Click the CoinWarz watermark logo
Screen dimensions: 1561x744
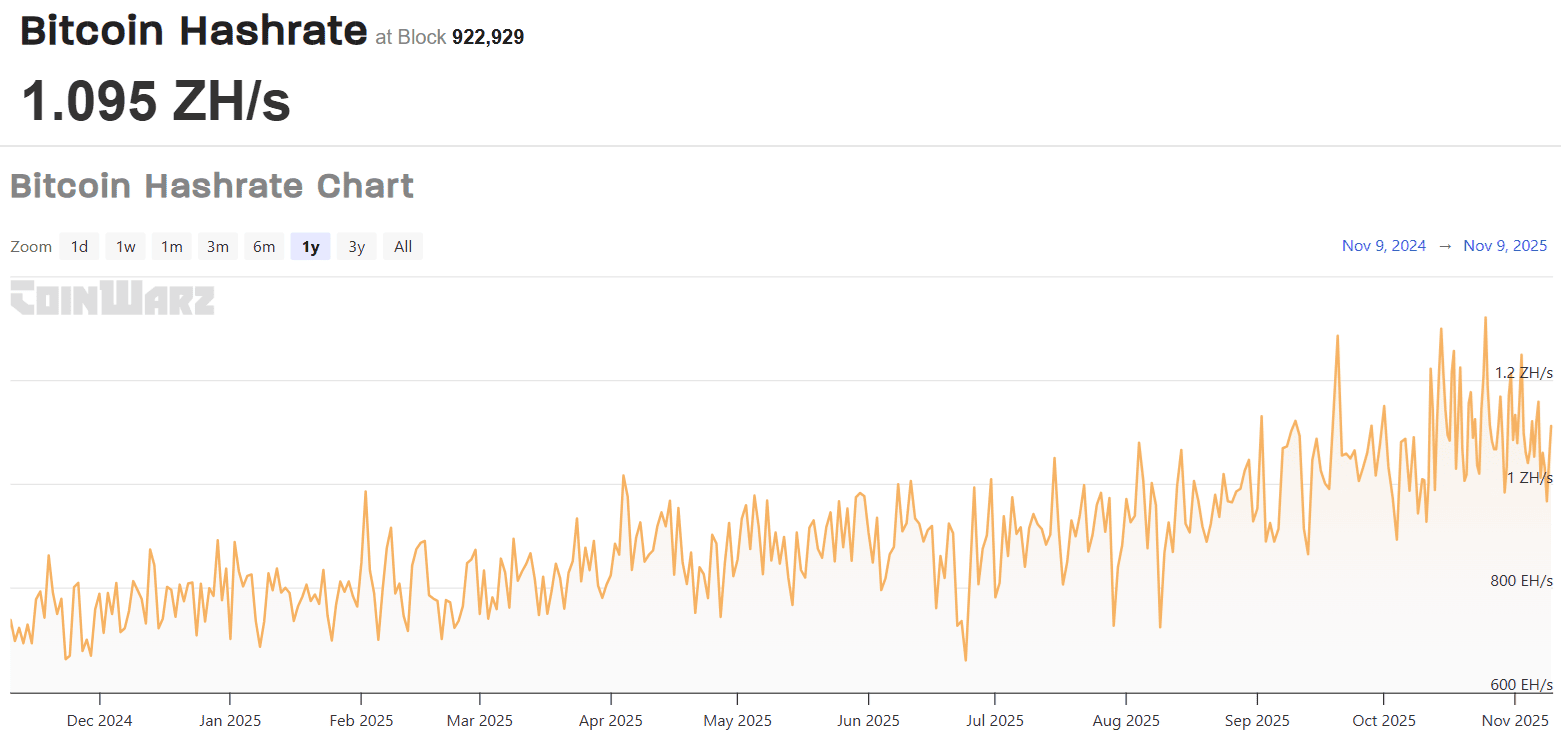click(112, 299)
